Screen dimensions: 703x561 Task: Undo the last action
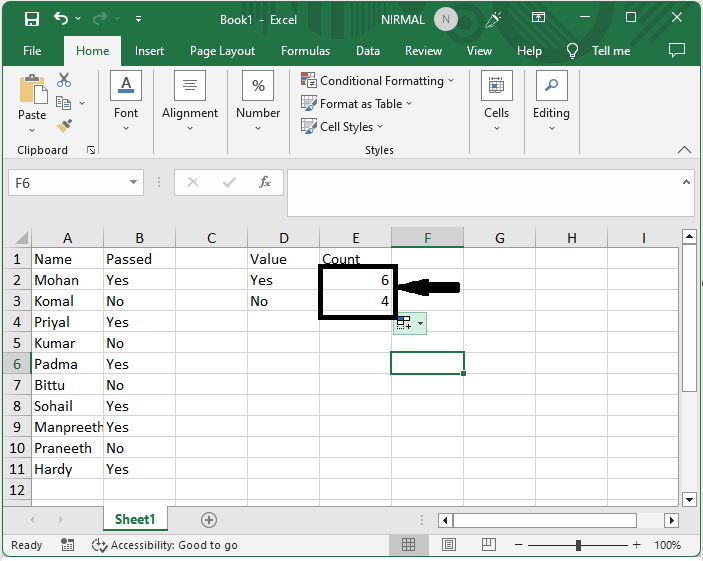point(61,18)
